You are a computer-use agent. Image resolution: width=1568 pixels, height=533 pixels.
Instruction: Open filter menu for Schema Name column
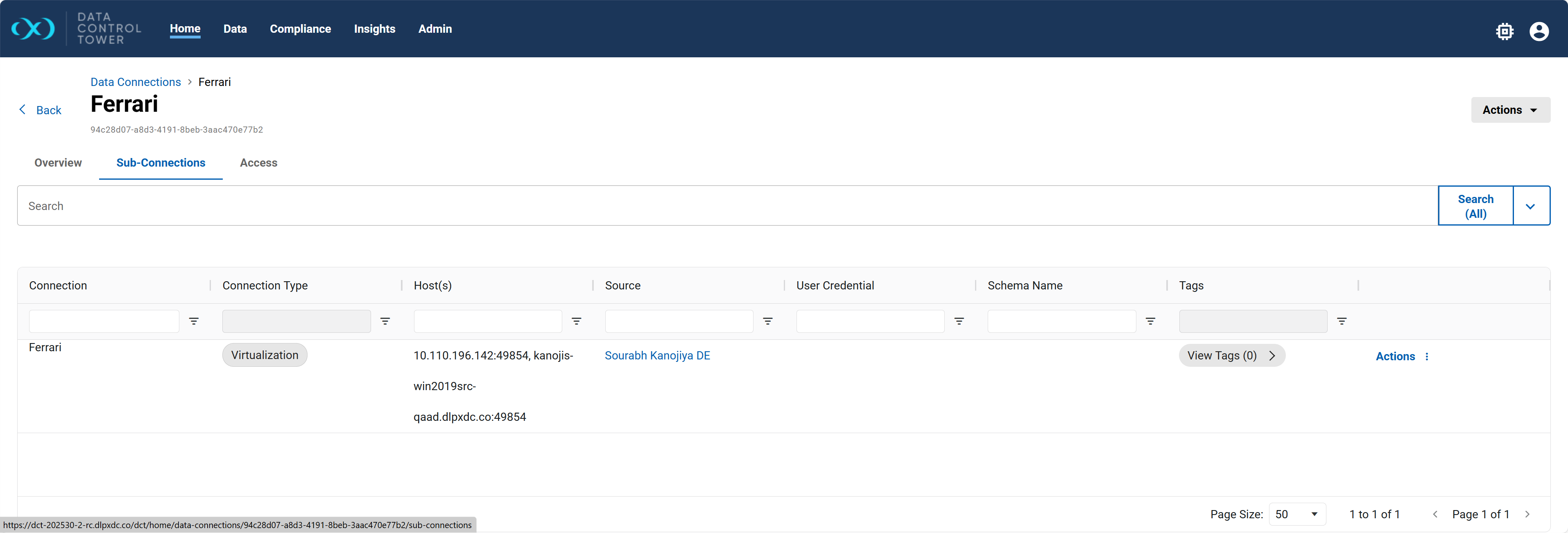point(1150,321)
